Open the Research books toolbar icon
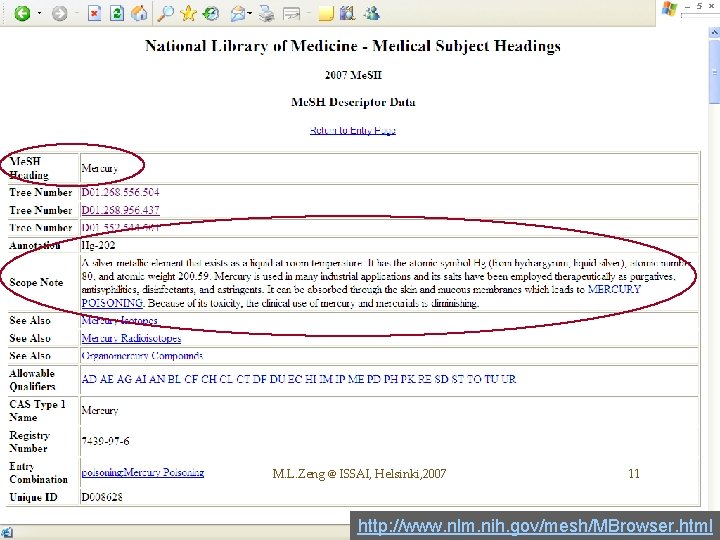This screenshot has height=540, width=720. pyautogui.click(x=348, y=13)
